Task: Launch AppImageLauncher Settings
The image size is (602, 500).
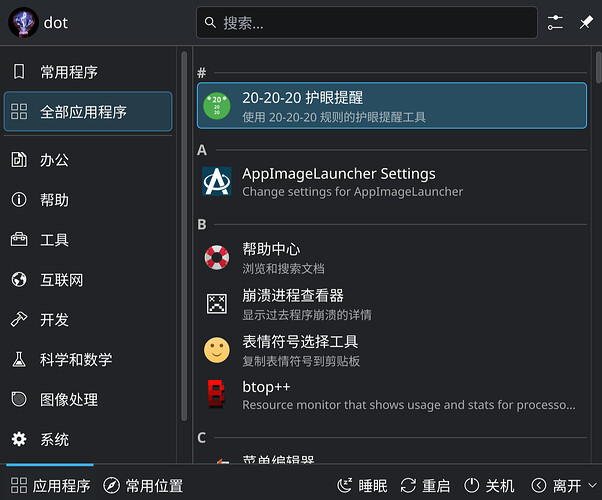Action: coord(391,181)
